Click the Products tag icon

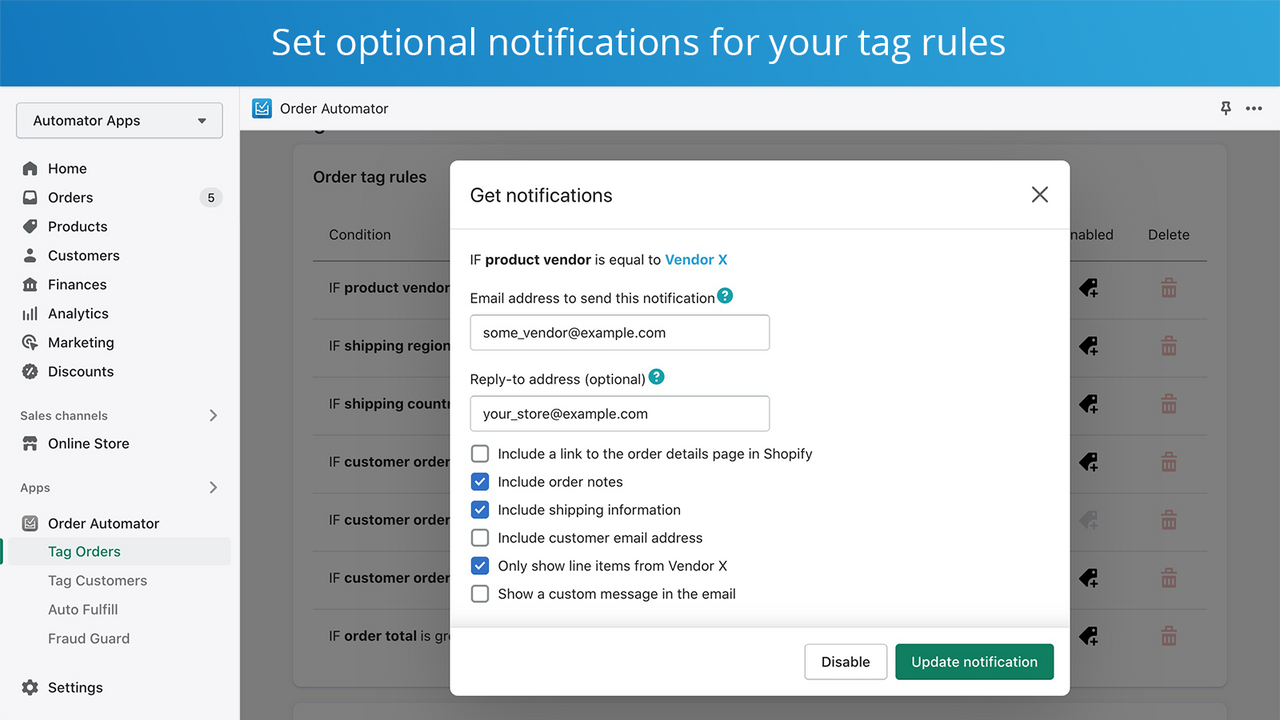30,226
